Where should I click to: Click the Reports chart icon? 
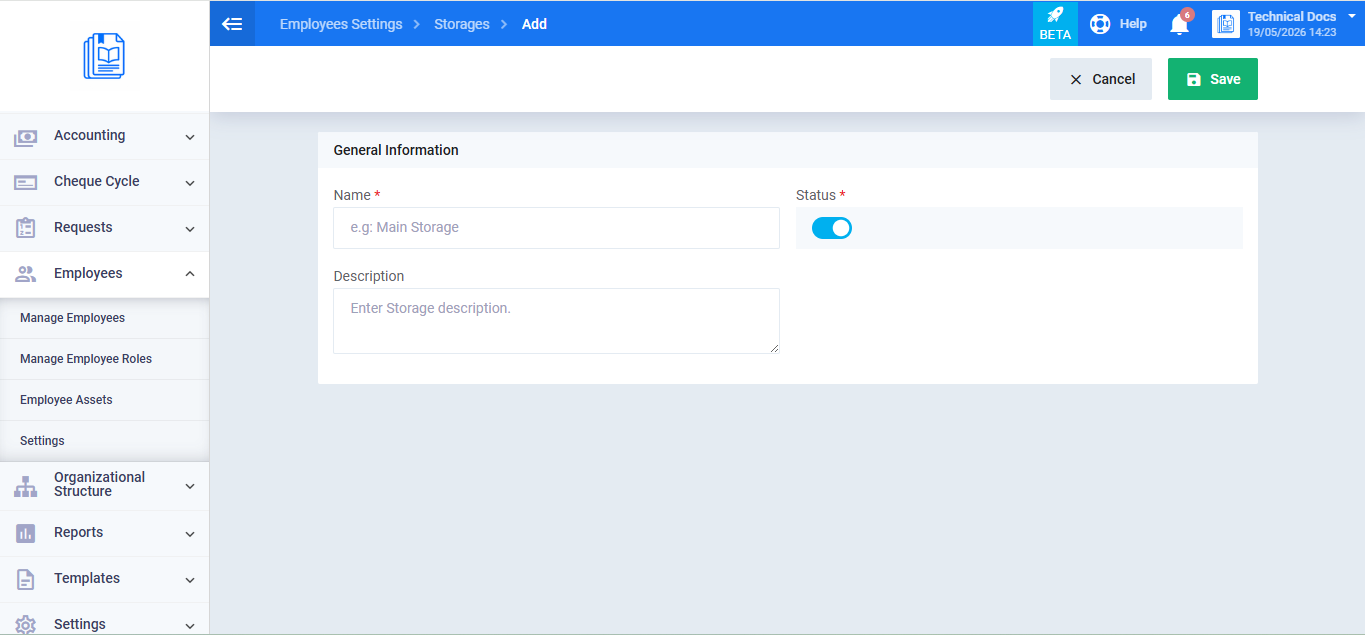click(x=26, y=534)
